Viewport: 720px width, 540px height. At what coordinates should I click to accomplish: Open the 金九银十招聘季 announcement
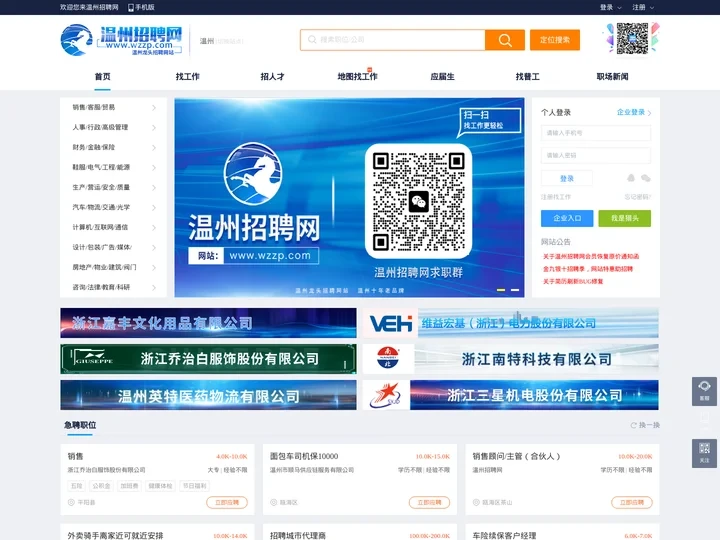[x=588, y=269]
